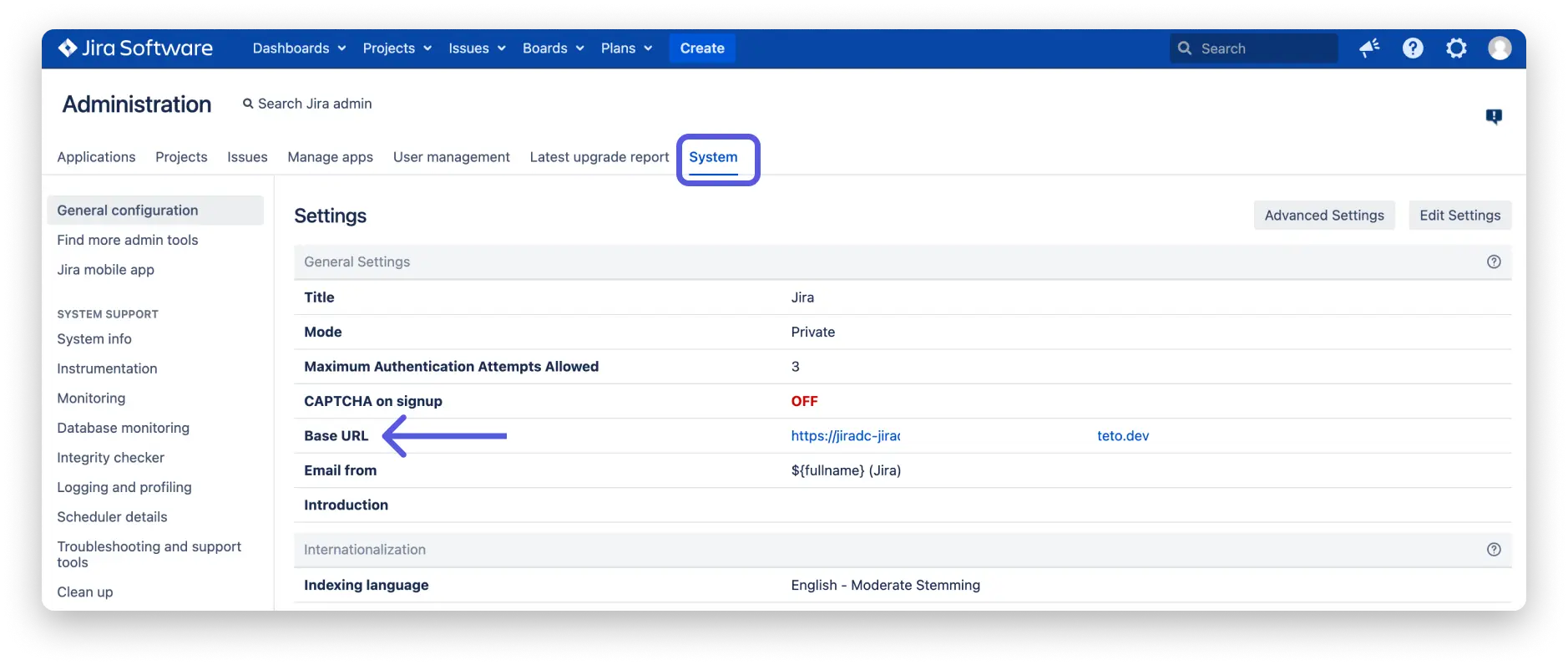Viewport: 1568px width, 665px height.
Task: Click the Title value Jira
Action: tap(802, 297)
